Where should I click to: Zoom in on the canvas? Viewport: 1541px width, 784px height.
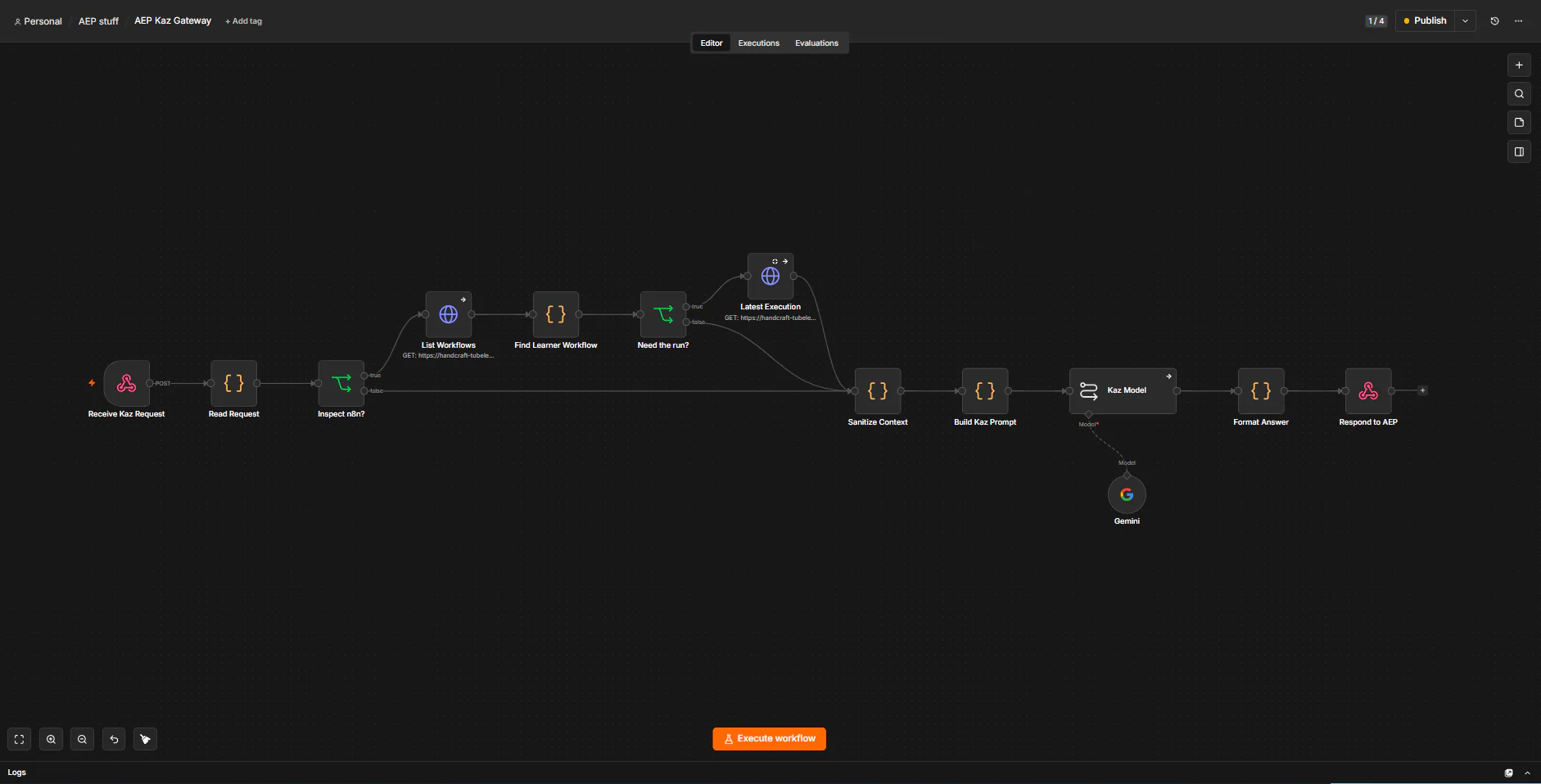51,739
